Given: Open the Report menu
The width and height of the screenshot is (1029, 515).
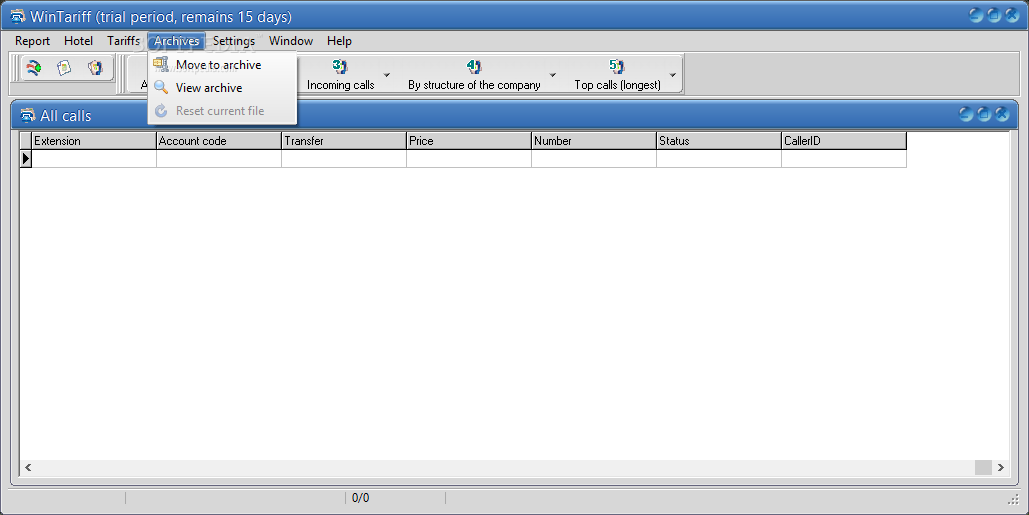Looking at the screenshot, I should [x=32, y=41].
